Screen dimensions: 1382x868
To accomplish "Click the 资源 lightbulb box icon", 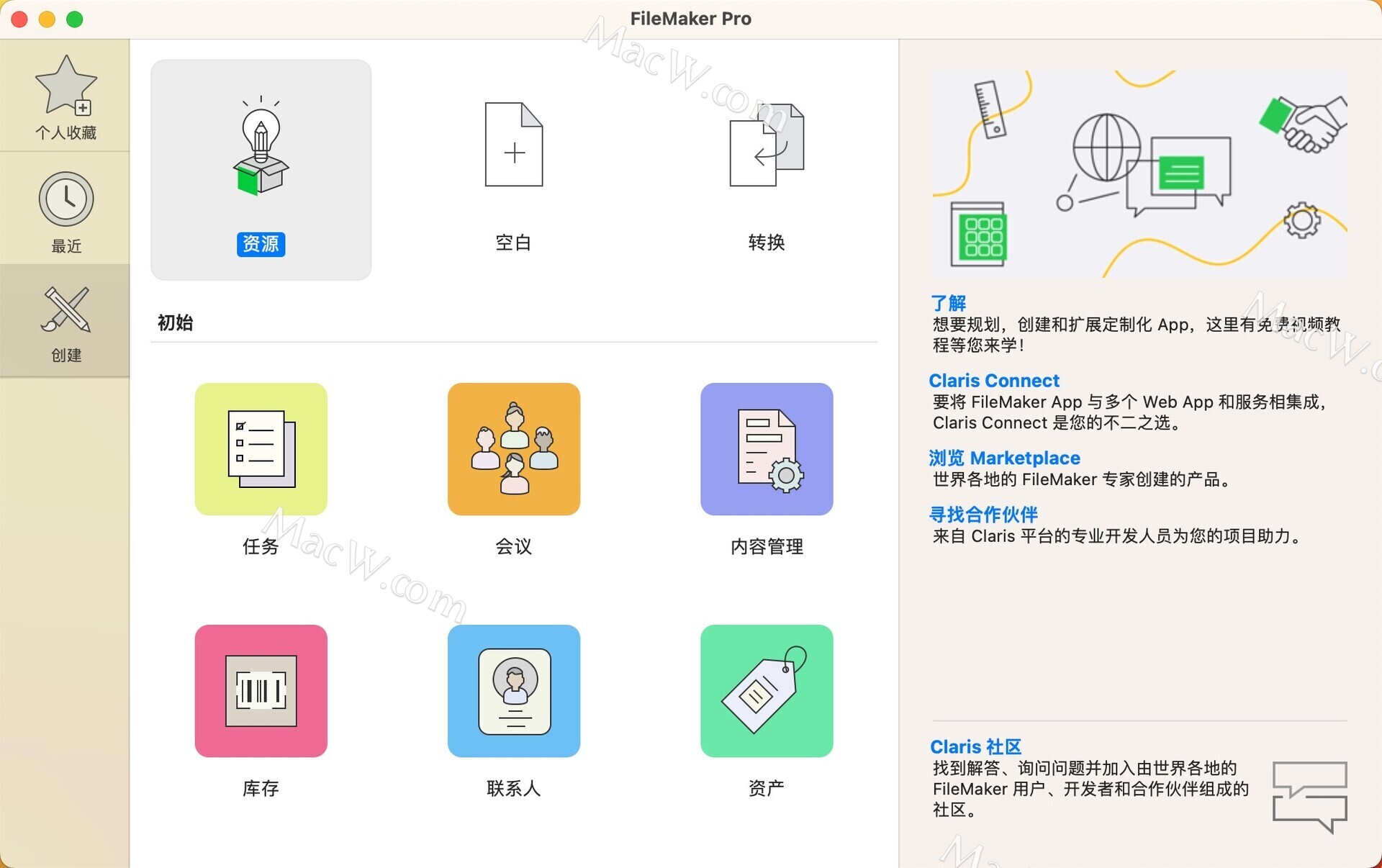I will coord(261,146).
